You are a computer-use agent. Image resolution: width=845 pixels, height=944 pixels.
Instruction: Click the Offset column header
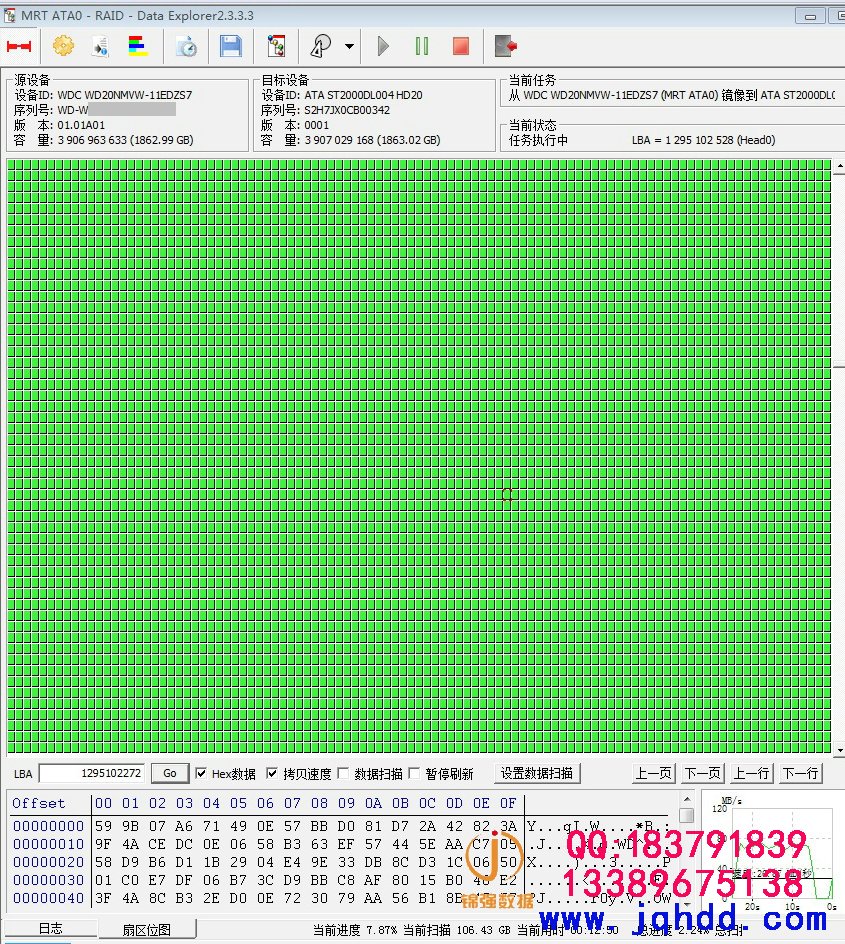pyautogui.click(x=39, y=803)
